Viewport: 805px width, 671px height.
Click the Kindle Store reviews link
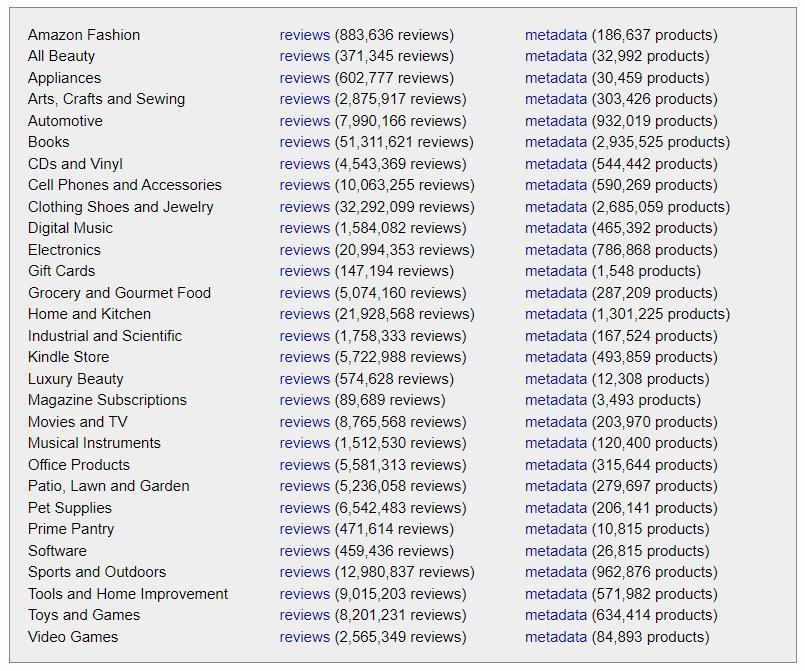pyautogui.click(x=304, y=357)
